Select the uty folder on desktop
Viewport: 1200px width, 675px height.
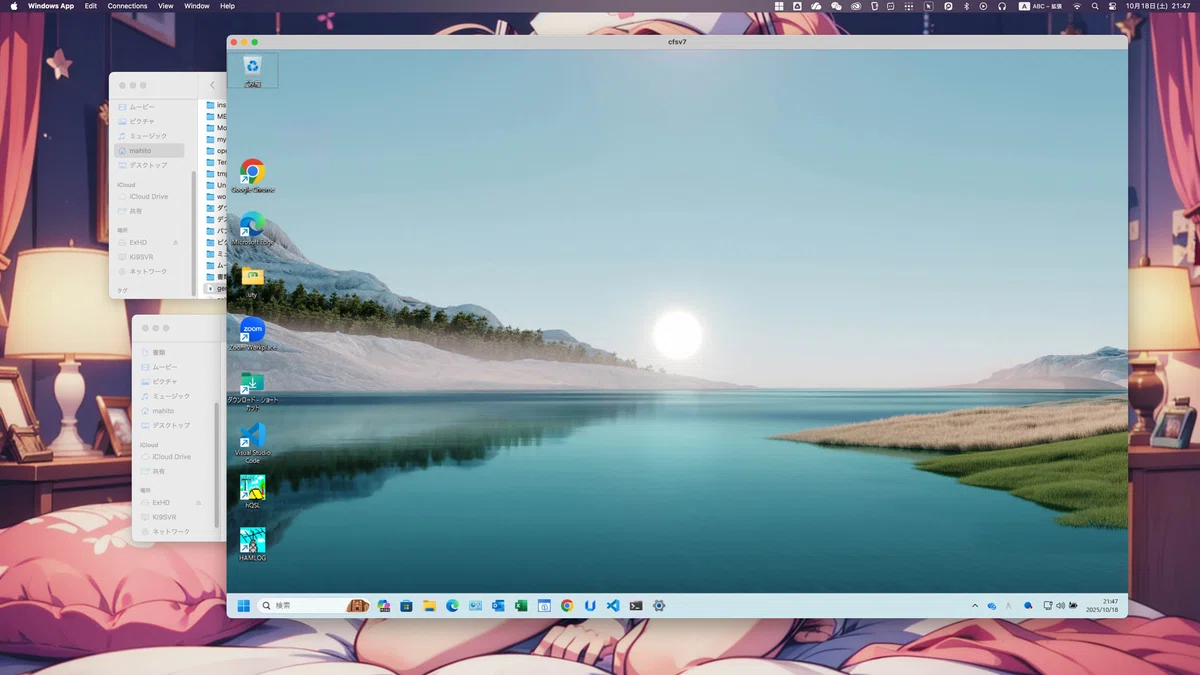[x=252, y=281]
